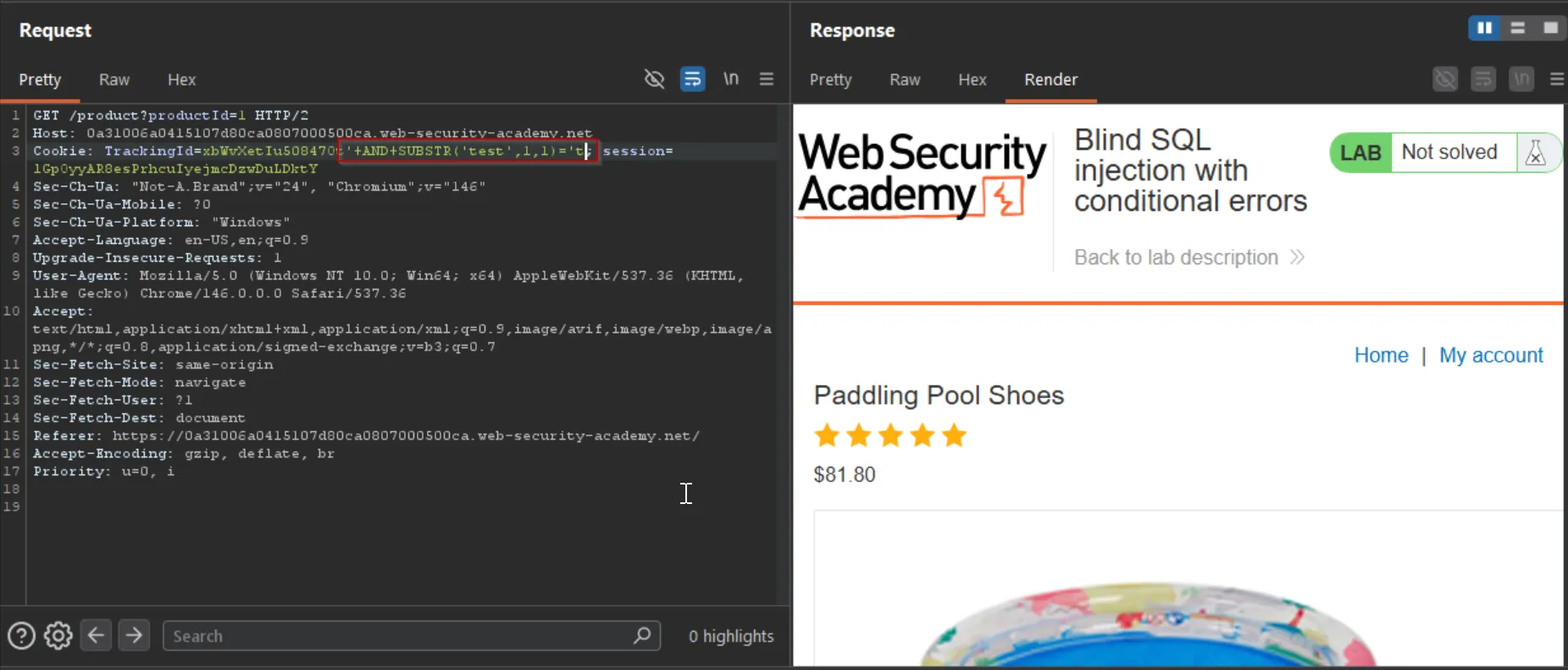Follow the 'Back to lab description' link
Screen dimensions: 1568x670
(x=1188, y=257)
